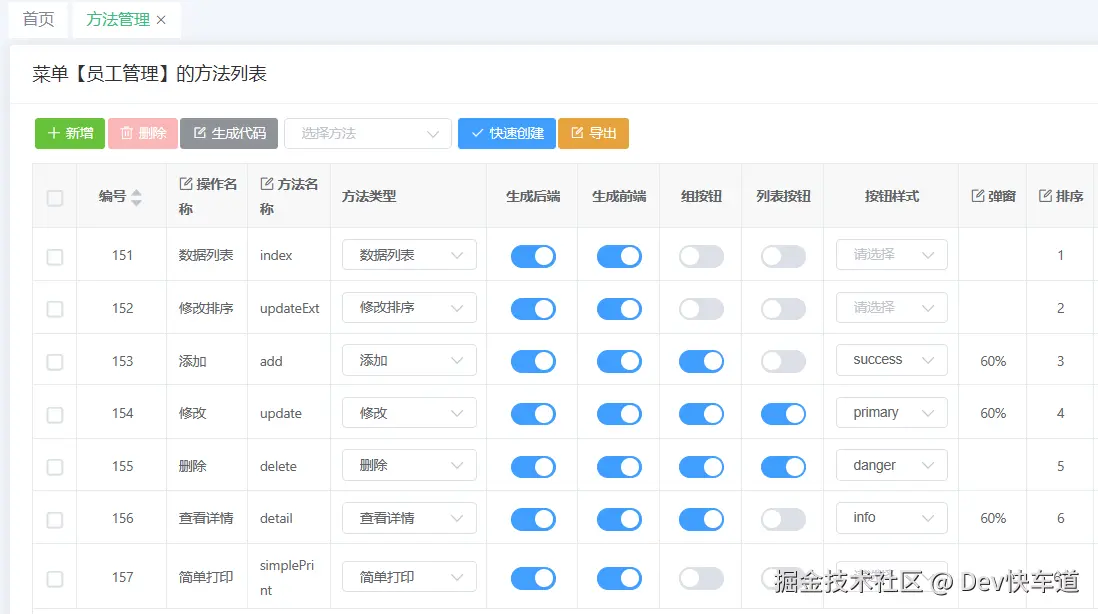Check the checkbox for row 155
1098x614 pixels.
(55, 467)
